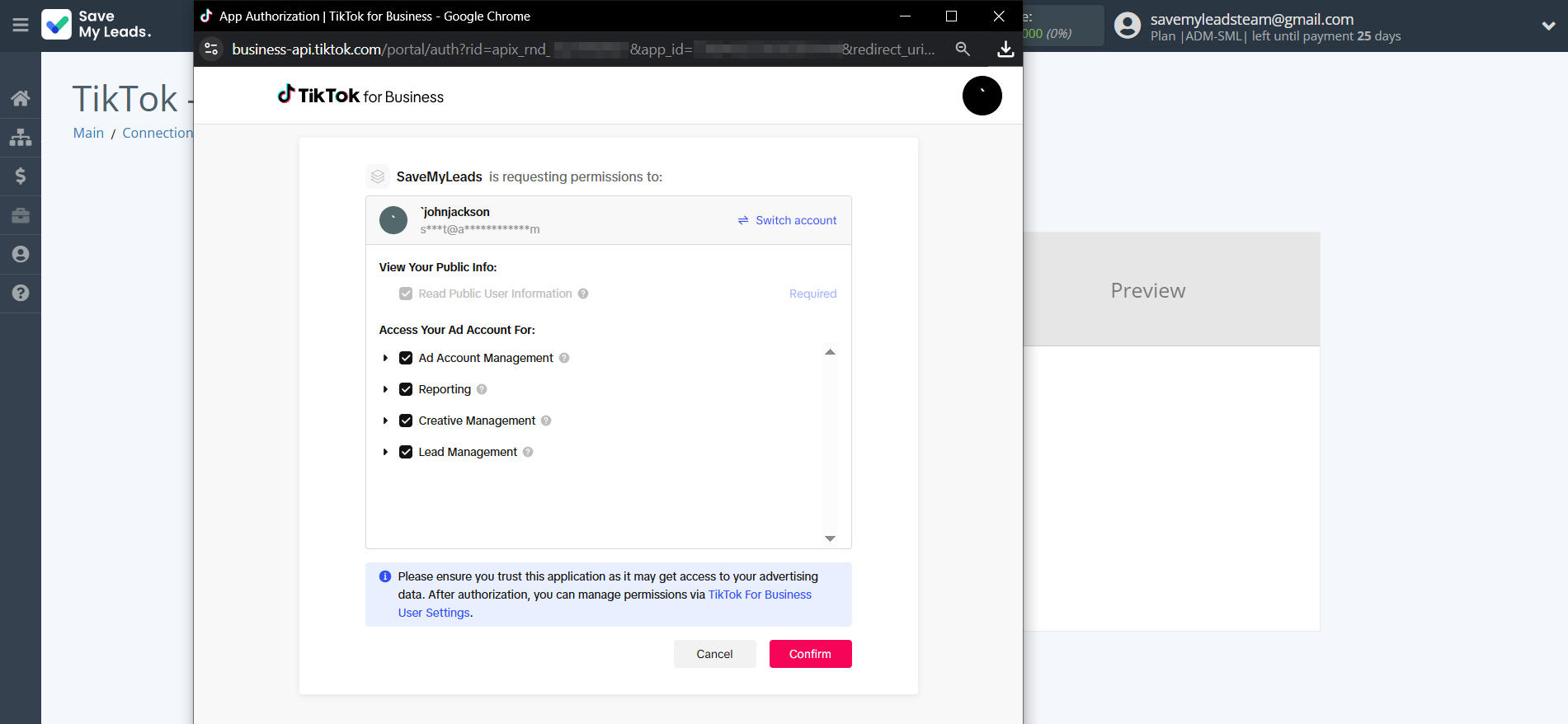The width and height of the screenshot is (1568, 724).
Task: Expand the Ad Account Management permissions
Action: (x=385, y=358)
